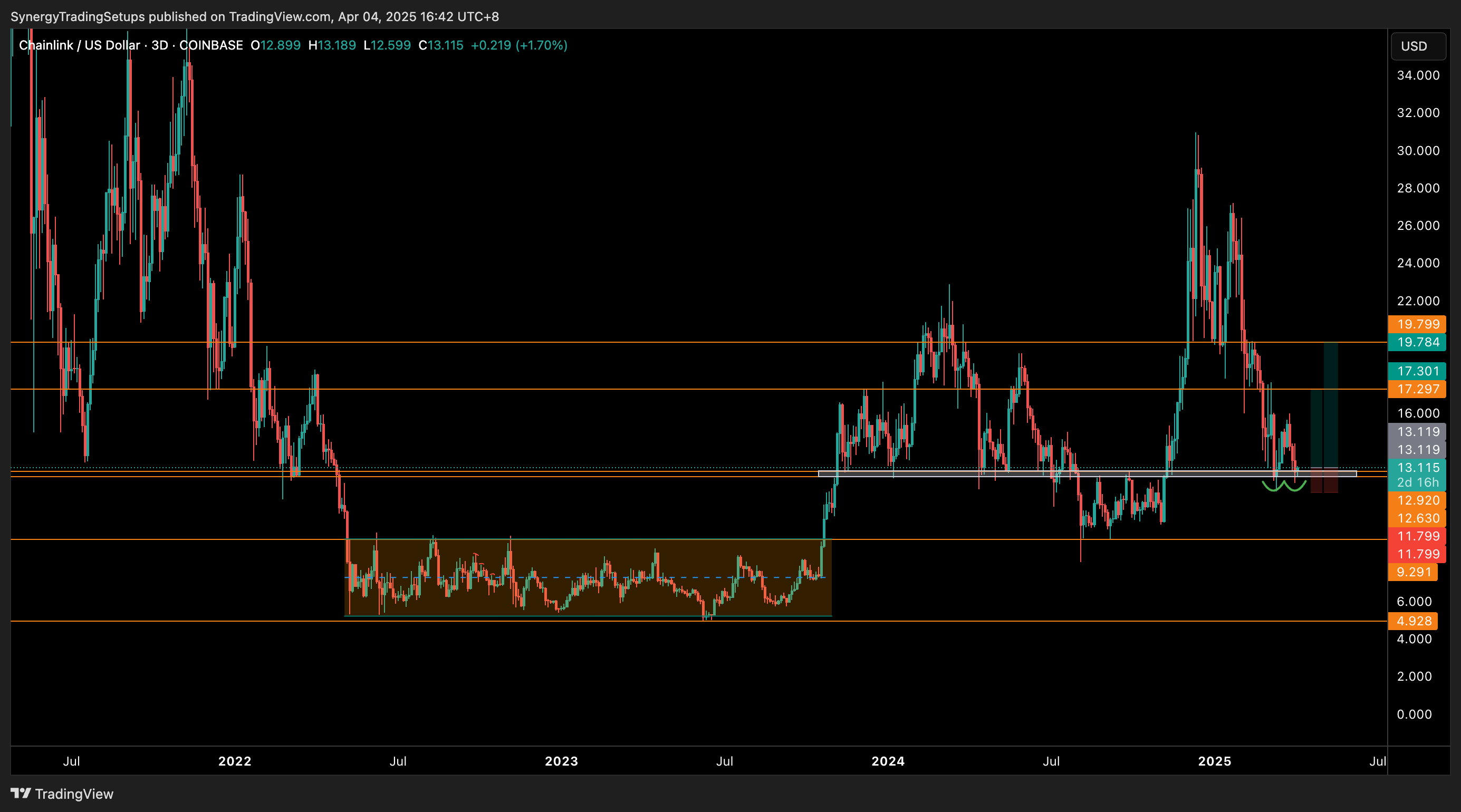This screenshot has height=812, width=1461.
Task: Click the 2022 label on time axis
Action: point(235,761)
